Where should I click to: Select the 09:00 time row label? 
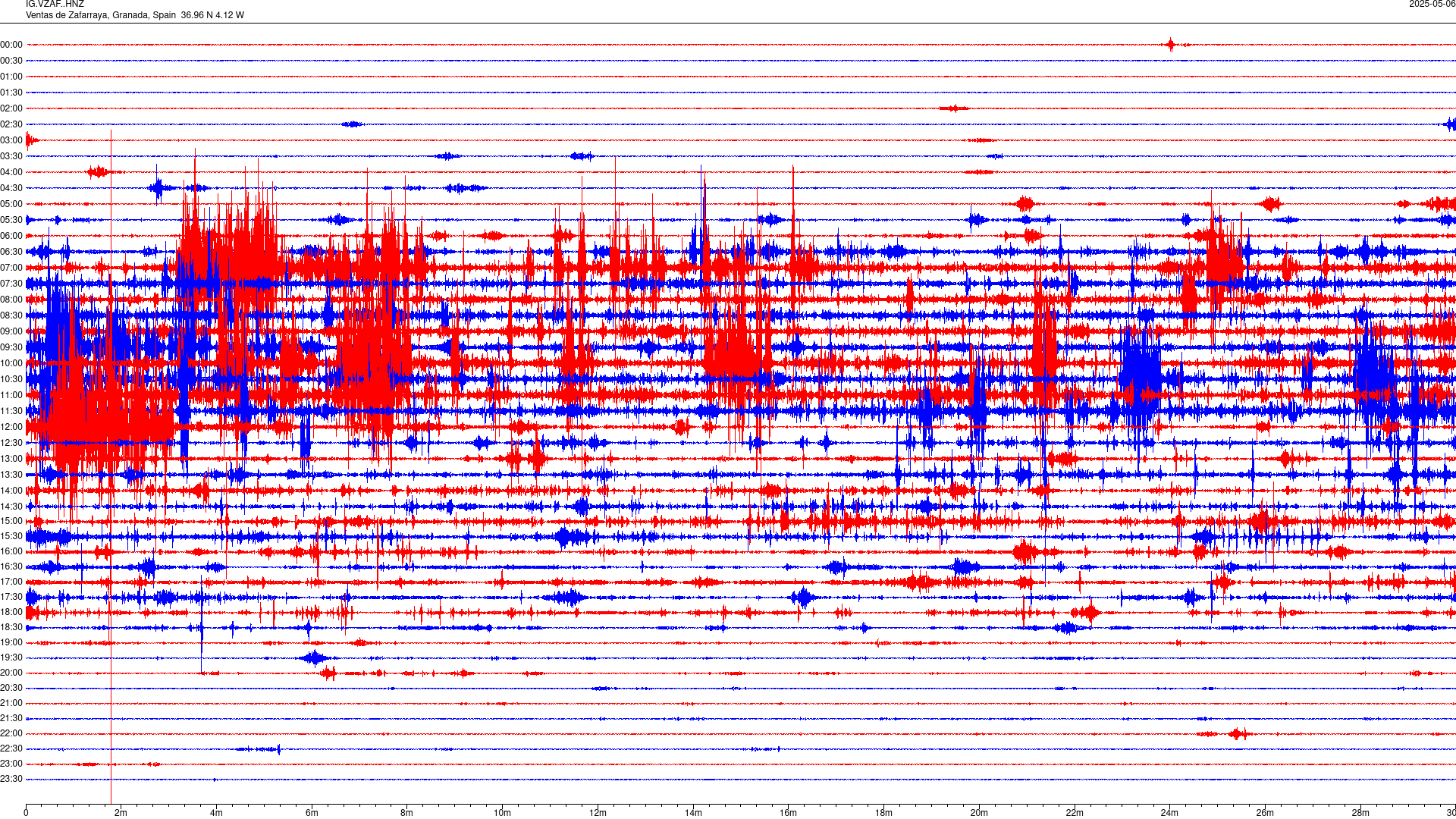coord(11,331)
